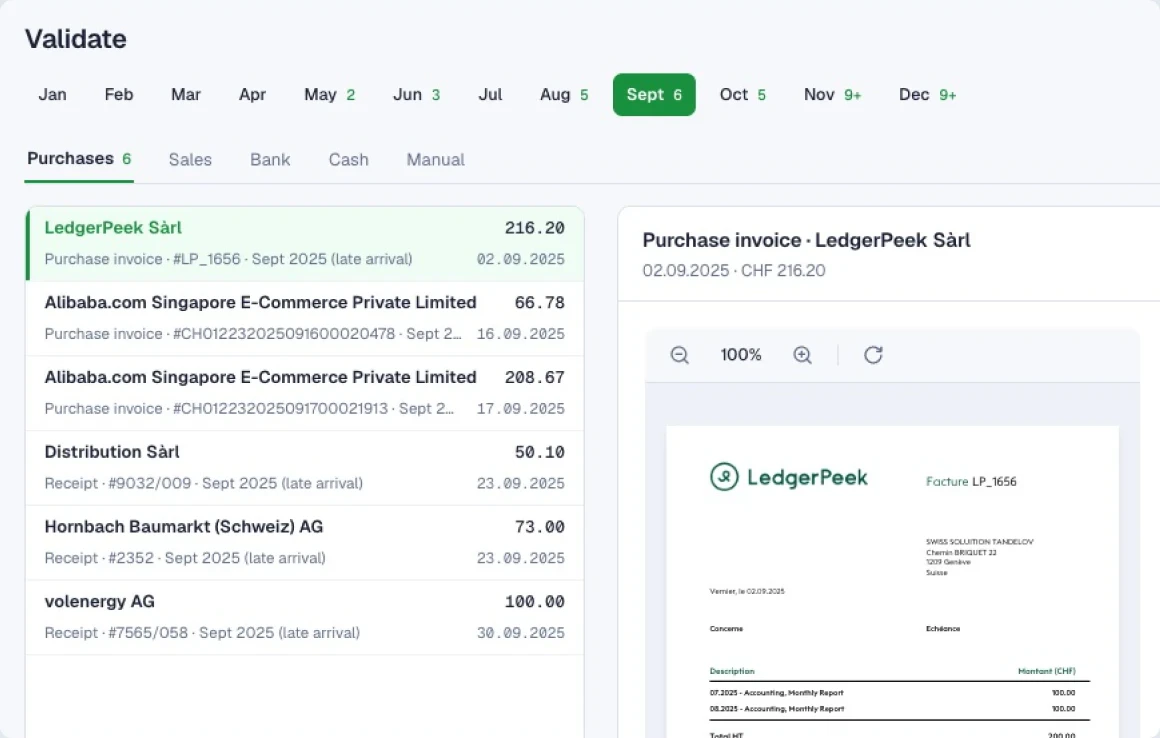
Task: Switch to May with 2 items
Action: [330, 95]
